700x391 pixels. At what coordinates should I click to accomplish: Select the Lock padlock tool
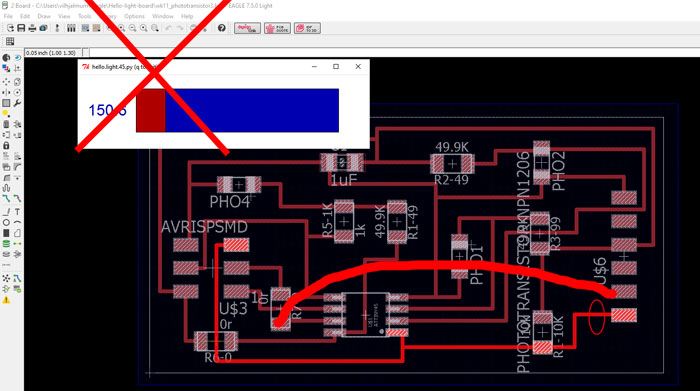coord(6,146)
